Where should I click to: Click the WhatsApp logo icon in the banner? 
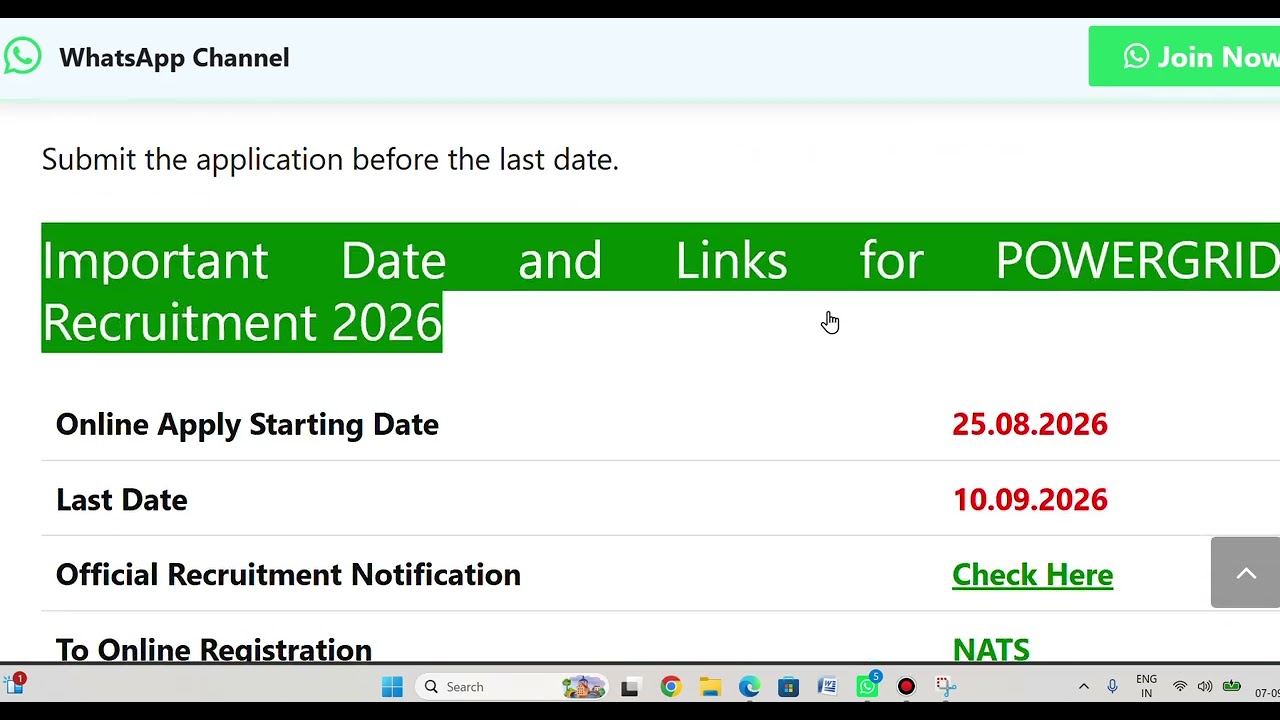tap(22, 56)
